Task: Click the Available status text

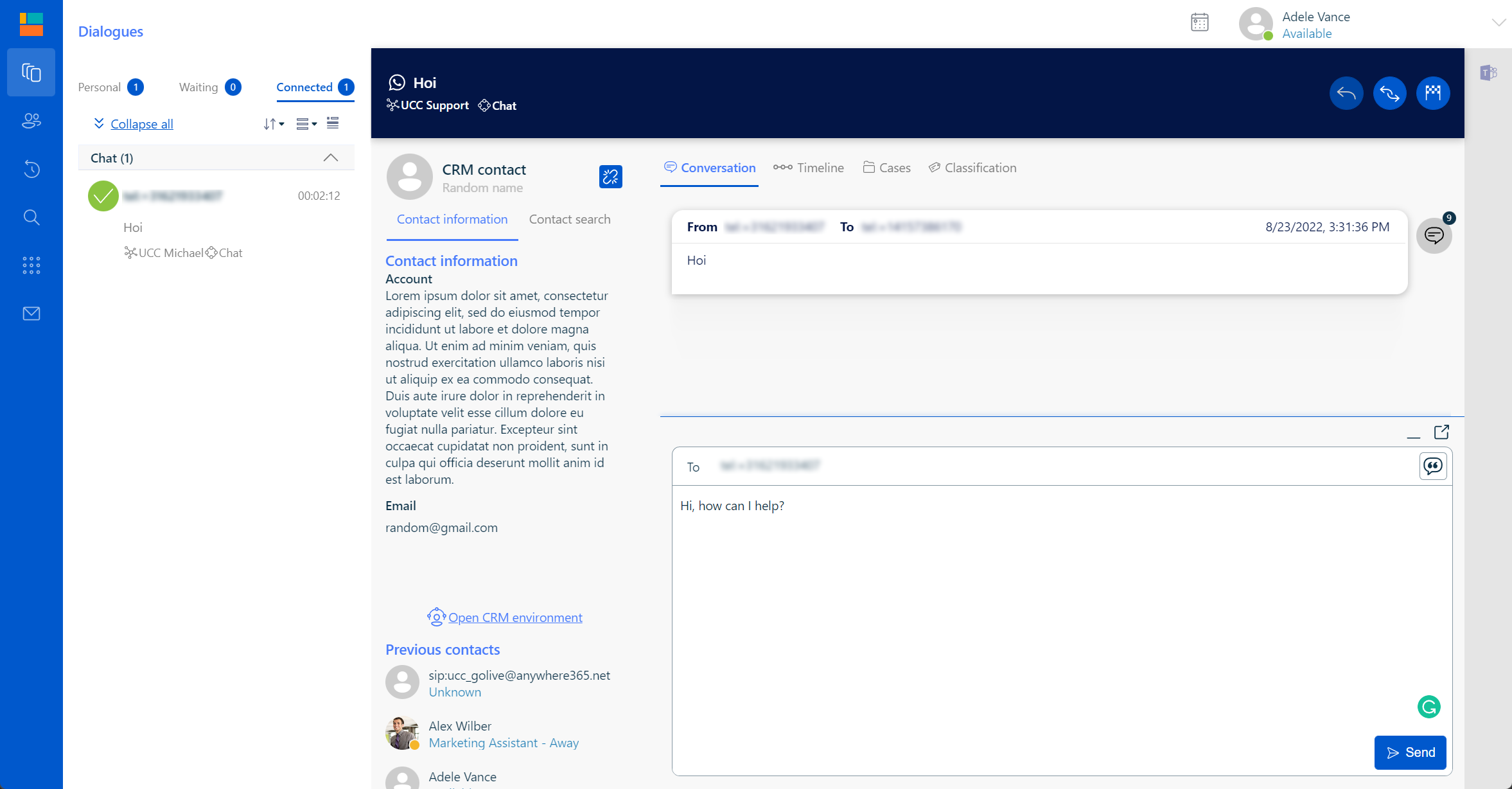Action: click(x=1306, y=34)
